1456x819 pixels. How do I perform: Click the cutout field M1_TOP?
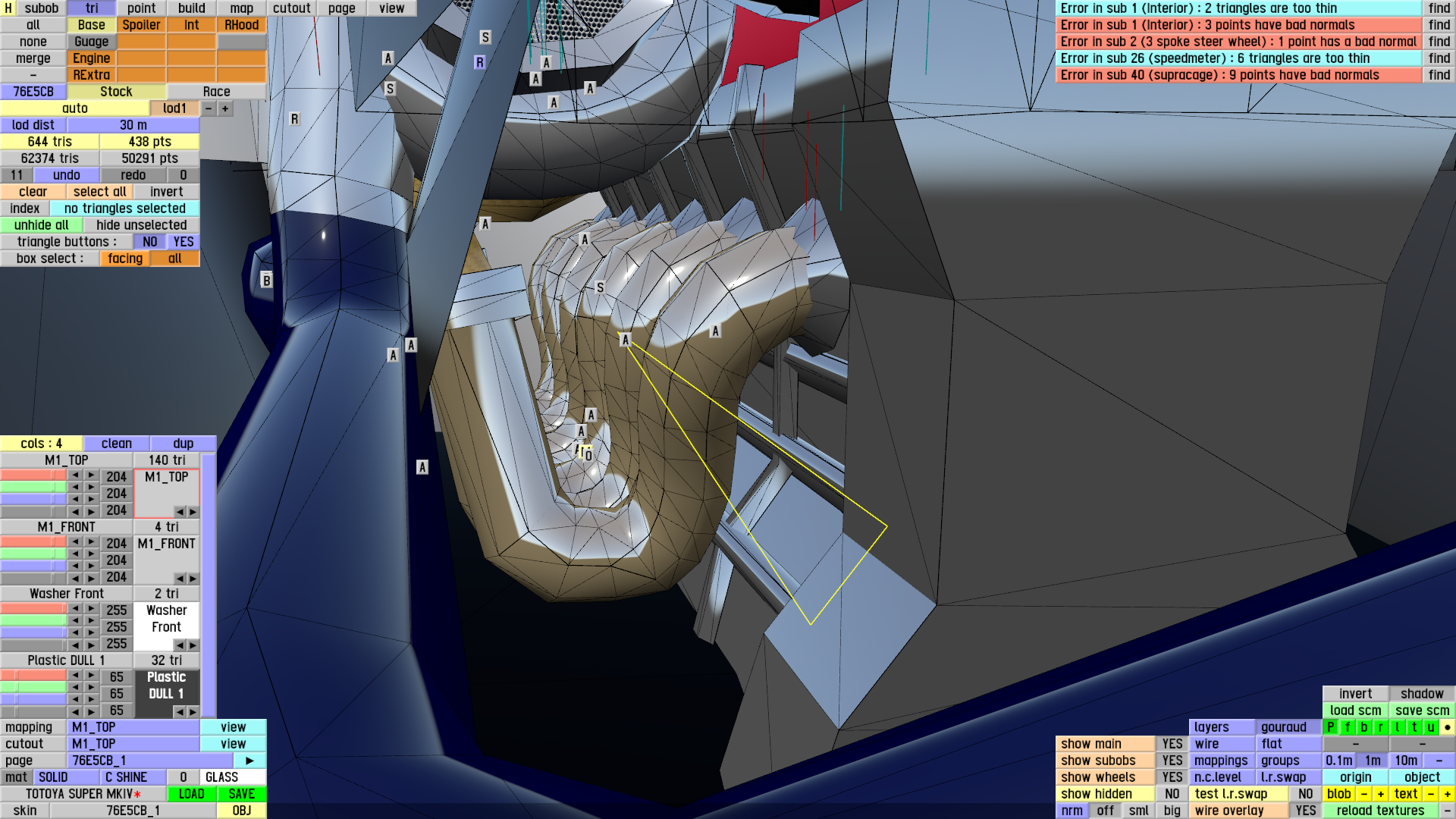(x=133, y=744)
